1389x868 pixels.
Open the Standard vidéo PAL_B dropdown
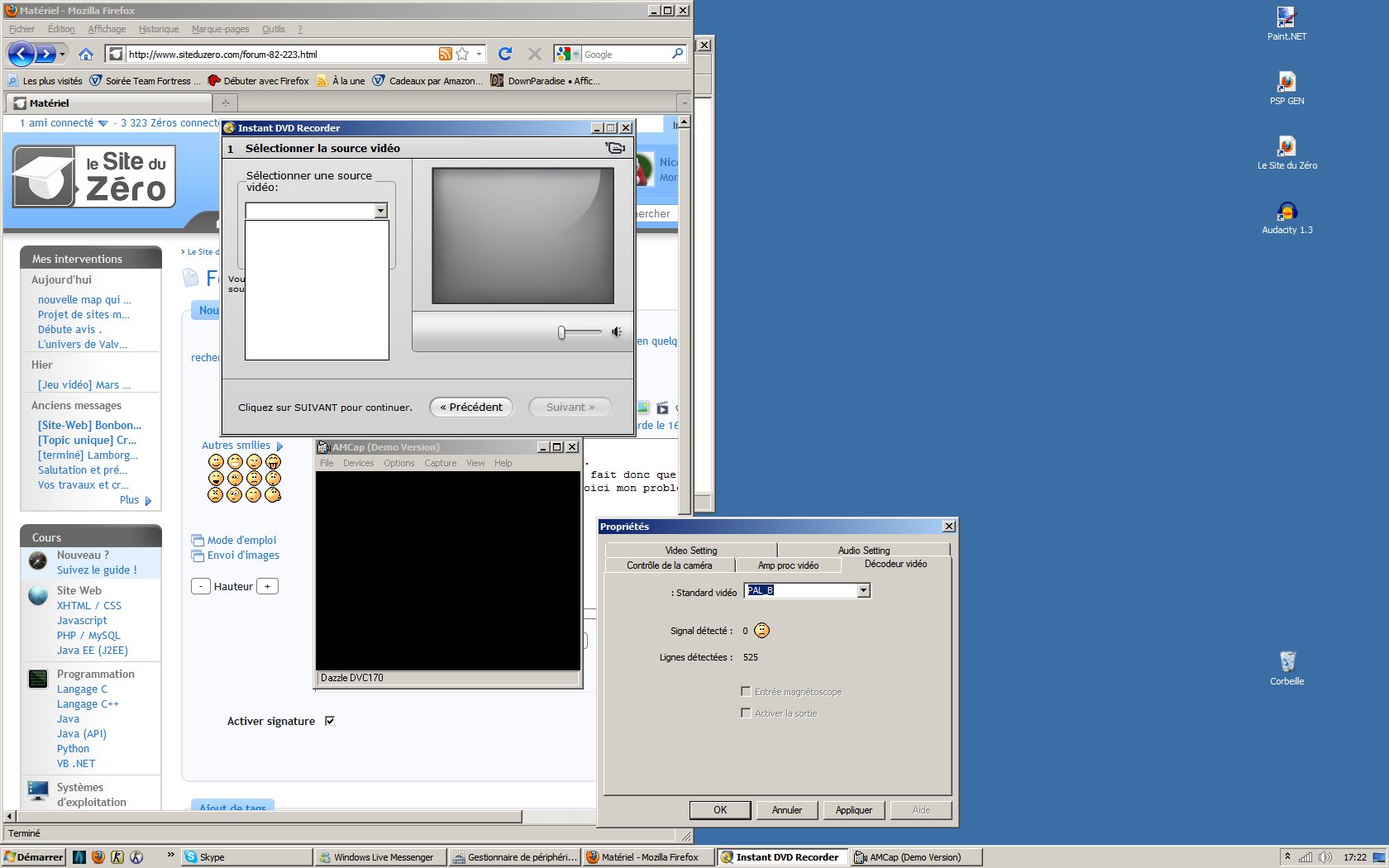point(863,590)
